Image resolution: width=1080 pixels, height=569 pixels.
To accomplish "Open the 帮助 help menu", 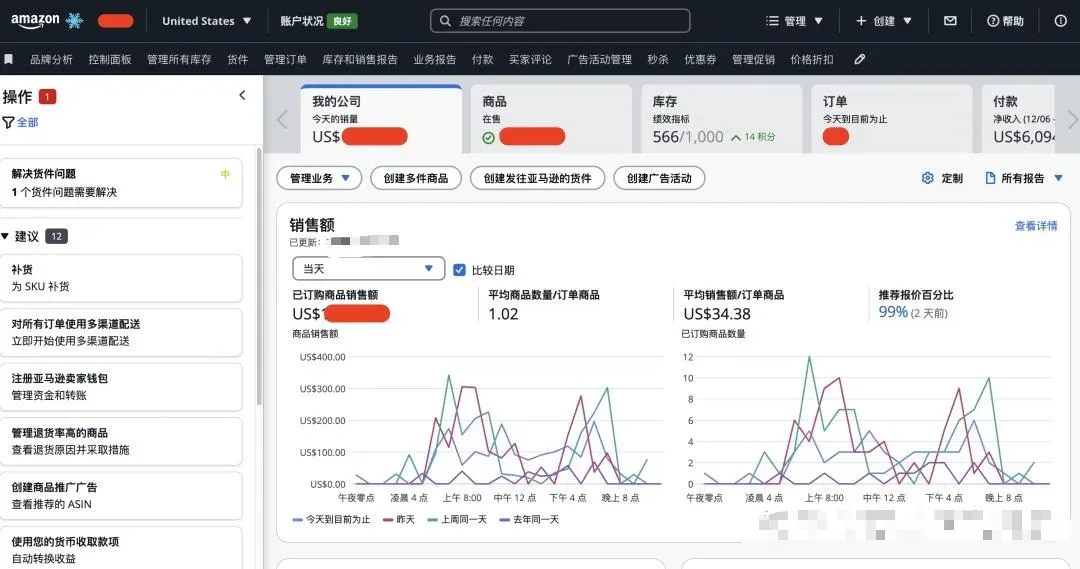I will click(x=1005, y=21).
